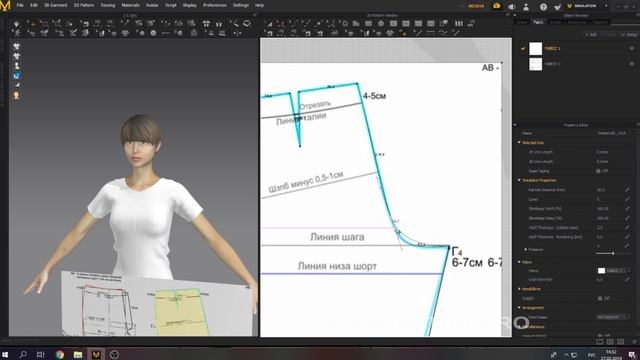Viewport: 640px width, 360px height.
Task: Click the orange point icon in 2D toolbar second row
Action: click(x=404, y=33)
